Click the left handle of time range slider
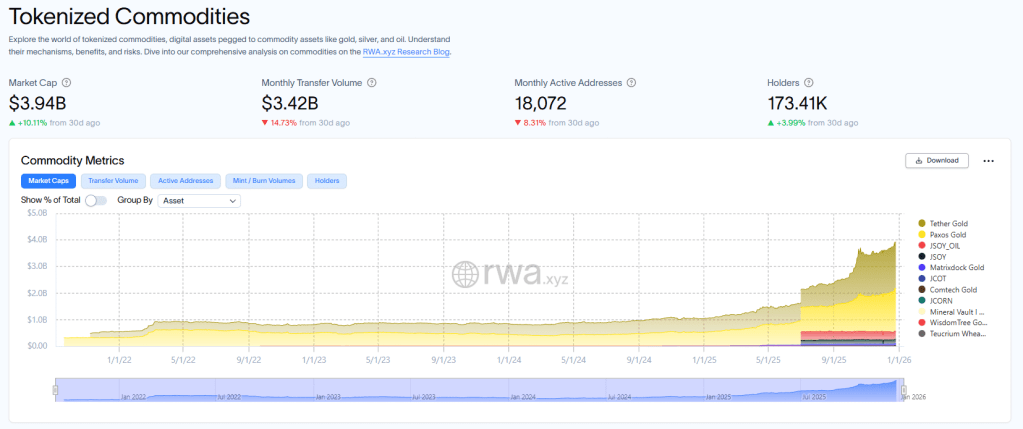Viewport: 1023px width, 429px height. click(56, 391)
